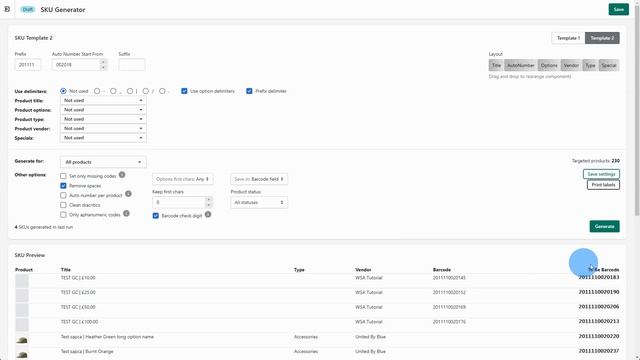Open the Generate for All products dropdown
Screen dimensions: 640x360
(103, 162)
